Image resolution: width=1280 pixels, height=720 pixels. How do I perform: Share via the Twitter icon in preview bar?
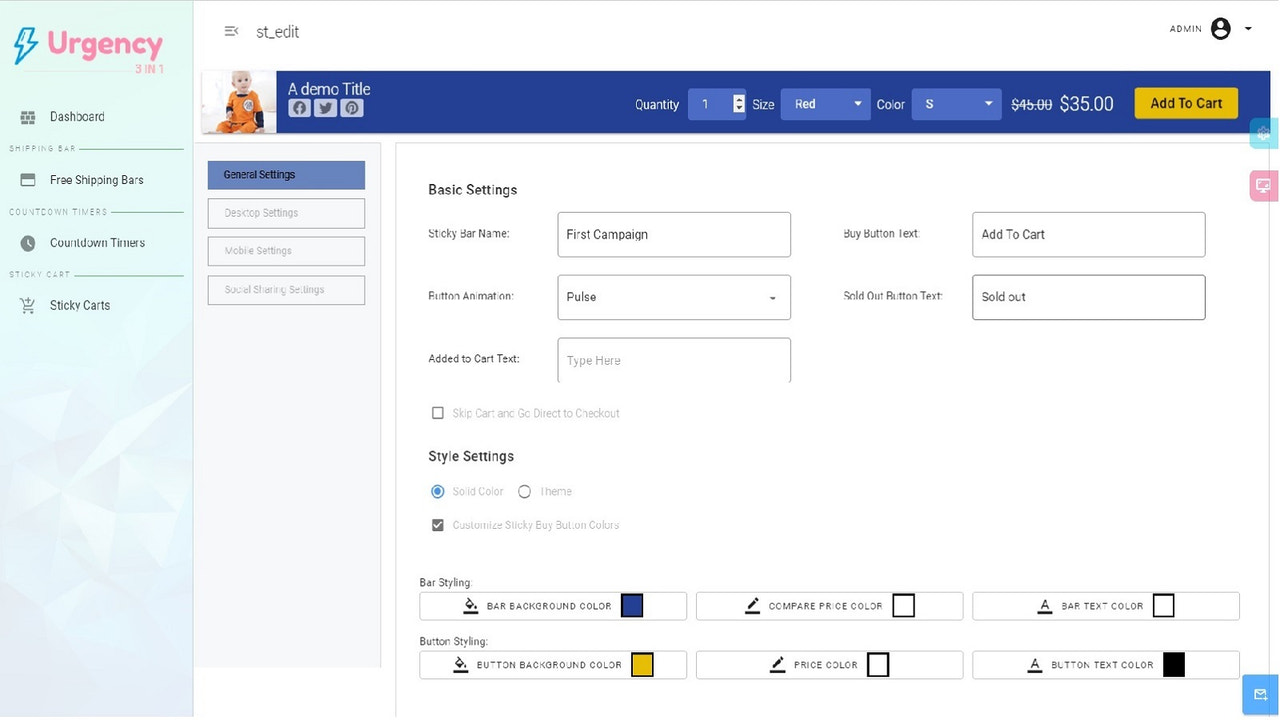click(325, 108)
